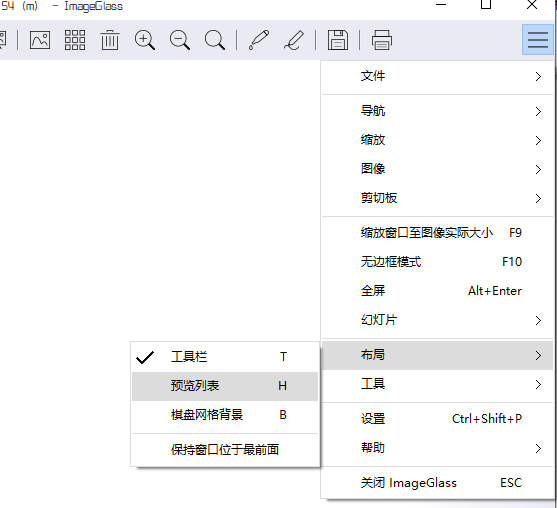Expand the 文件 submenu
Image resolution: width=557 pixels, height=508 pixels.
pos(438,76)
